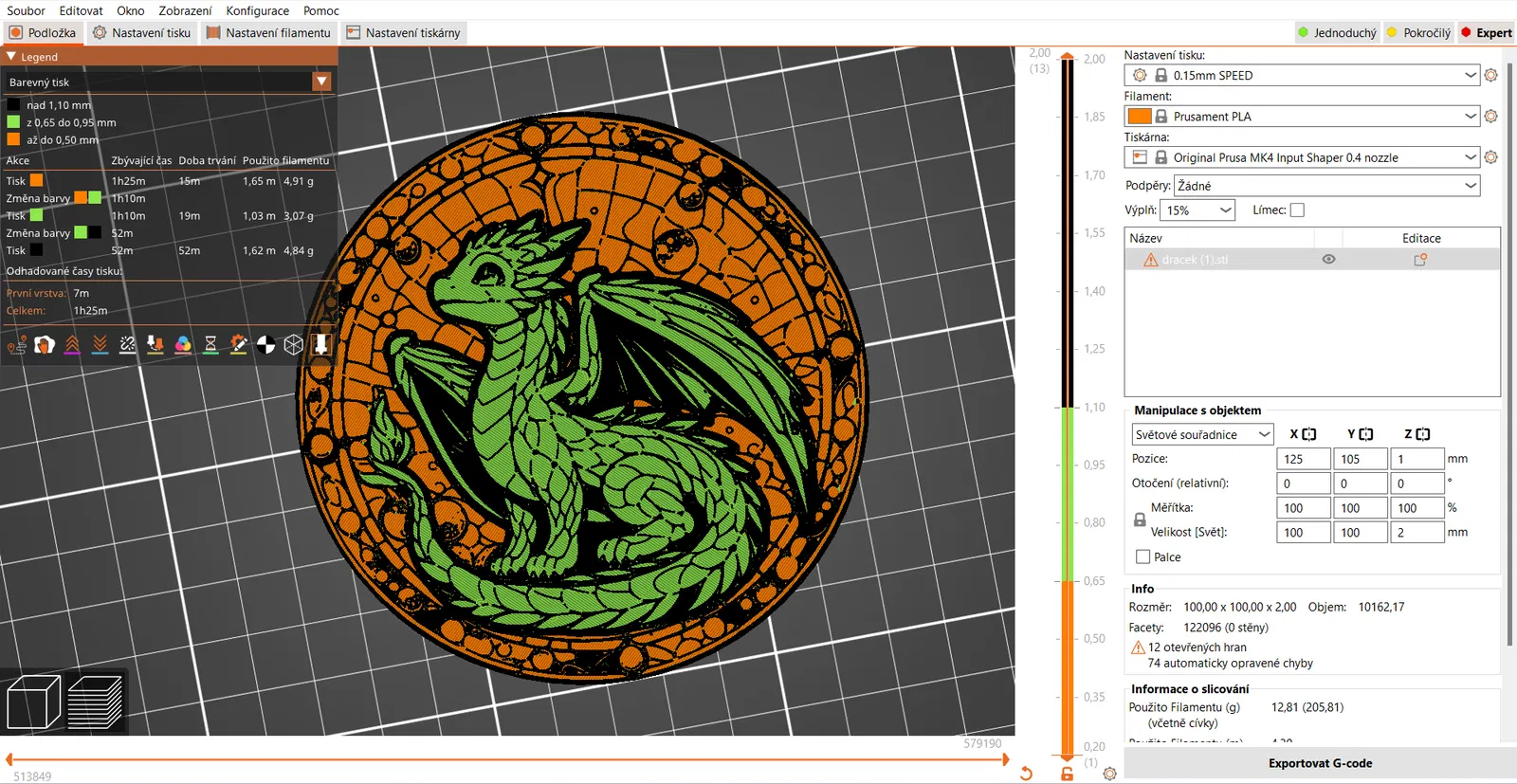Switch to 3D editor view cube icon
Image resolution: width=1517 pixels, height=784 pixels.
pyautogui.click(x=34, y=702)
